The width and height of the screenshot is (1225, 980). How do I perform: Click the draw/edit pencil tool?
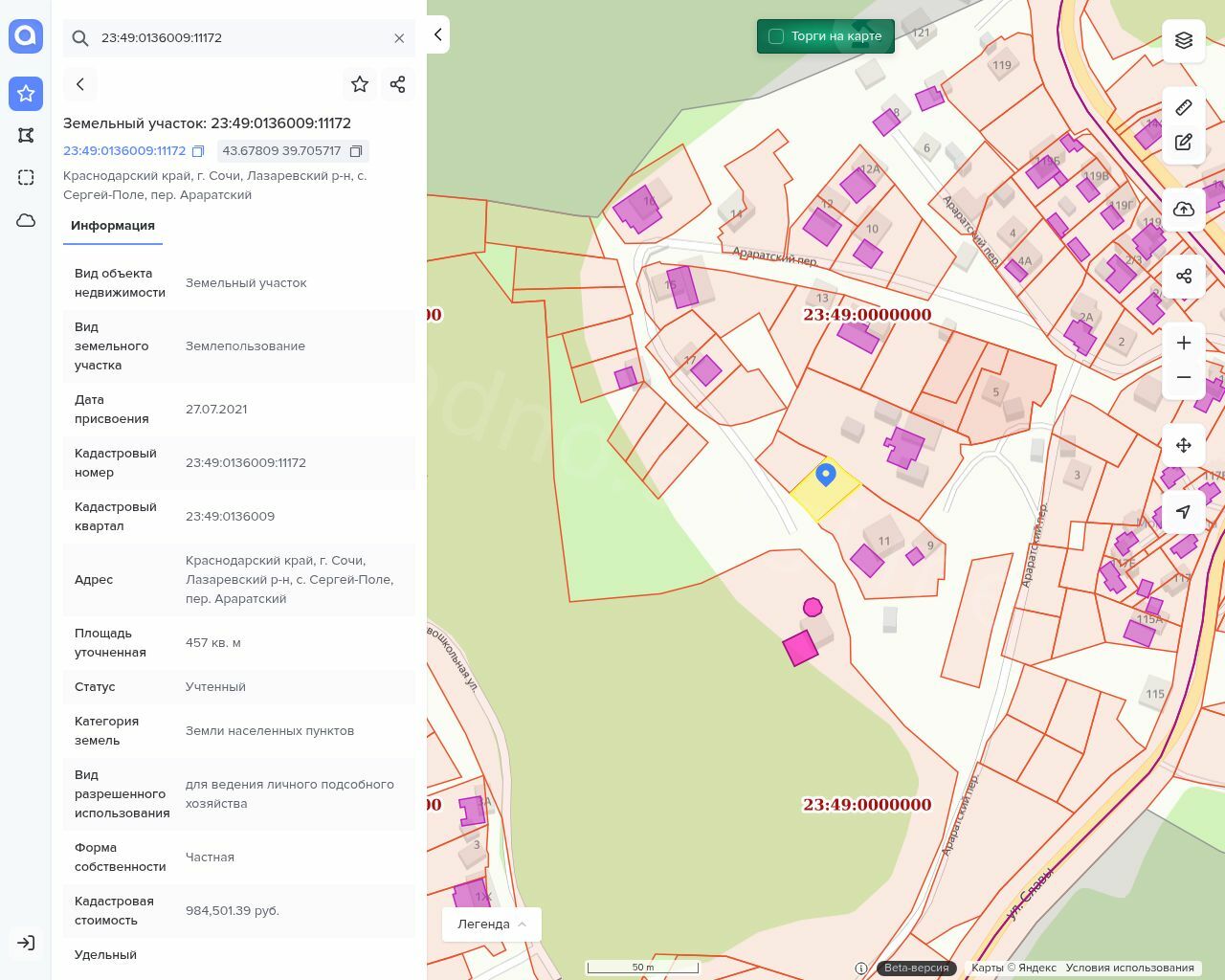1184,142
